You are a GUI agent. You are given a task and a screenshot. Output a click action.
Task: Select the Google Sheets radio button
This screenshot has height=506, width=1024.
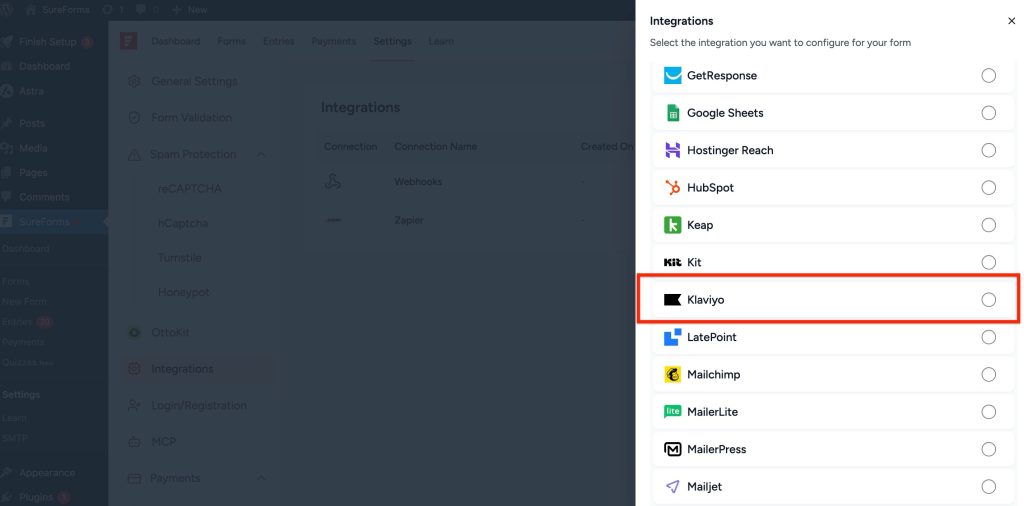pos(989,113)
